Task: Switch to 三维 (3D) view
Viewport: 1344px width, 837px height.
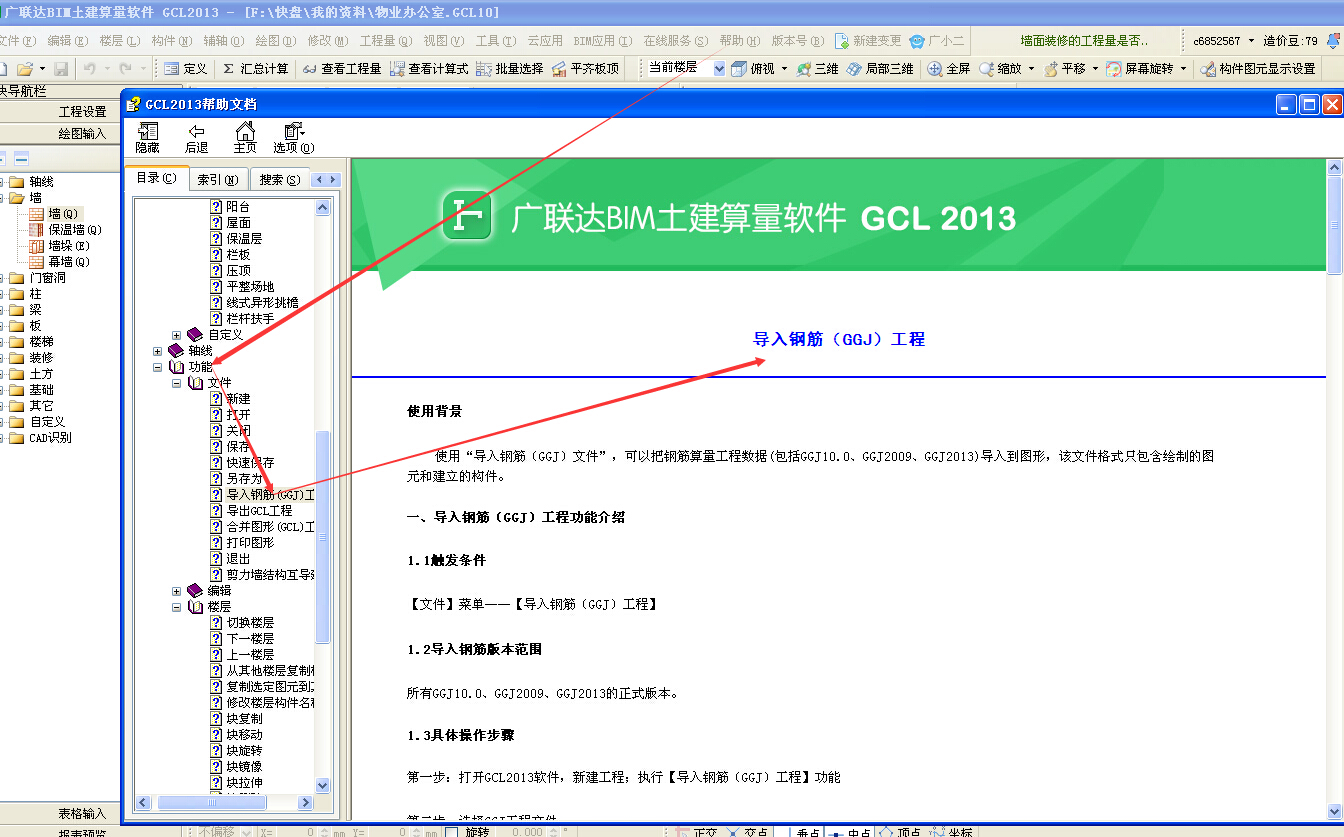Action: pyautogui.click(x=817, y=69)
